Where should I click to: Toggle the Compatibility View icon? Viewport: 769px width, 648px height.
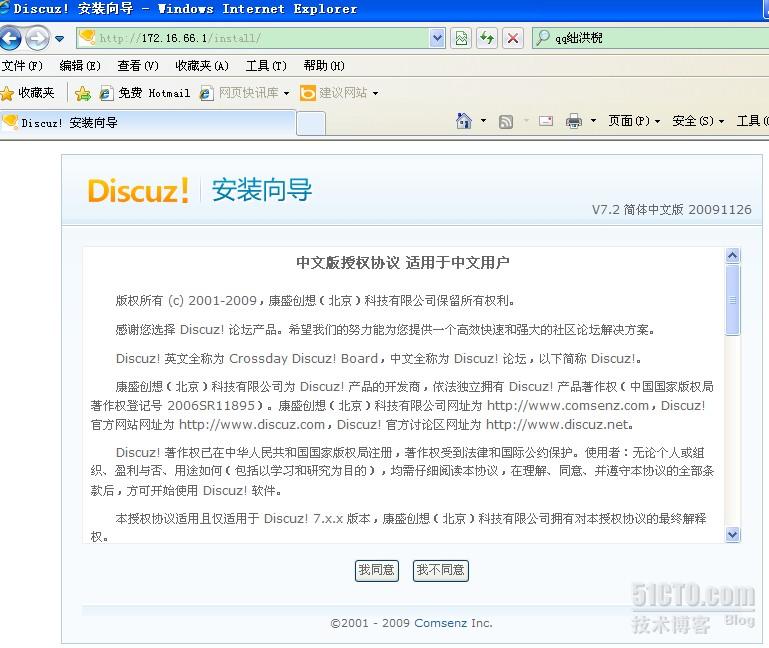(x=461, y=38)
